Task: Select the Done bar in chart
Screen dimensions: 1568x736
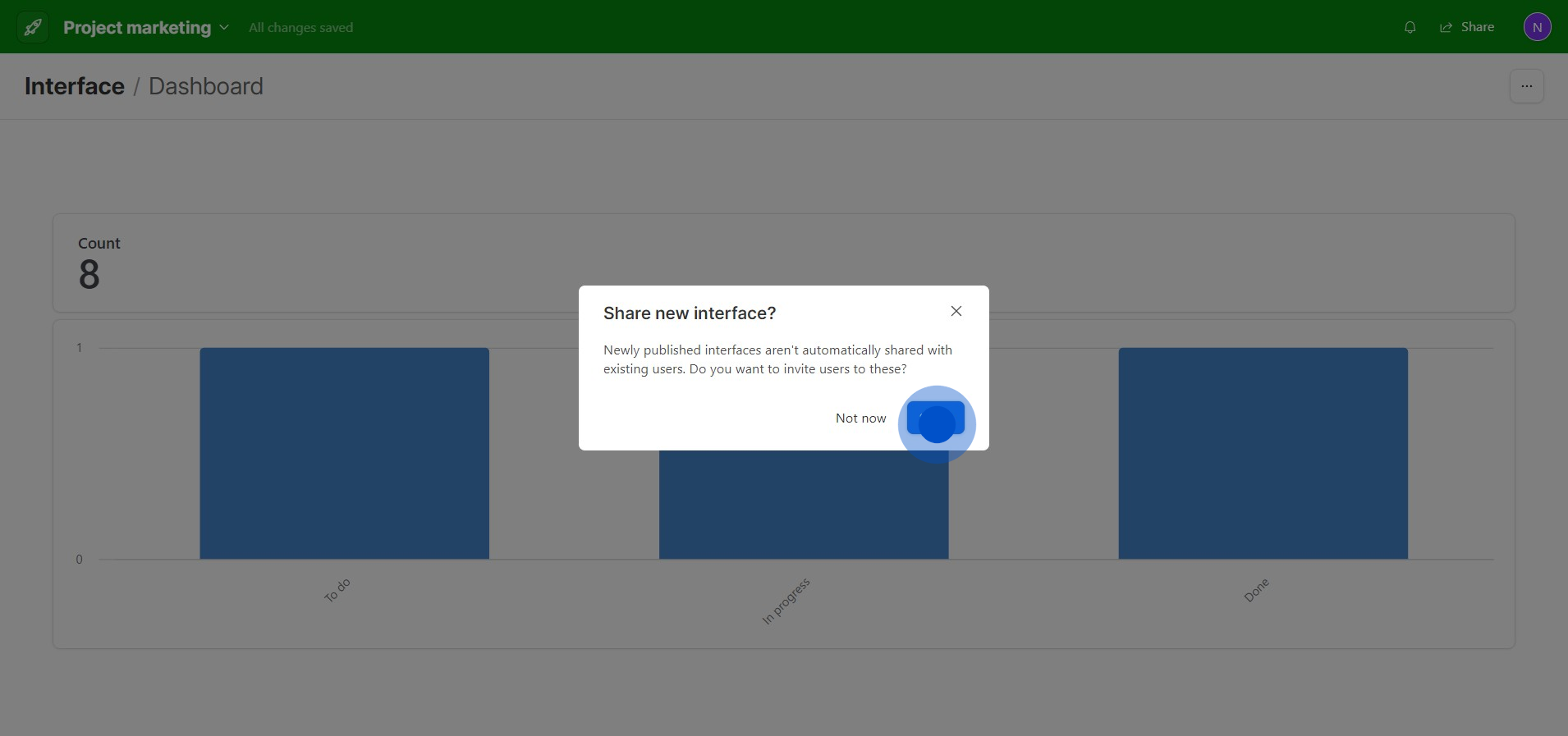Action: click(x=1263, y=453)
